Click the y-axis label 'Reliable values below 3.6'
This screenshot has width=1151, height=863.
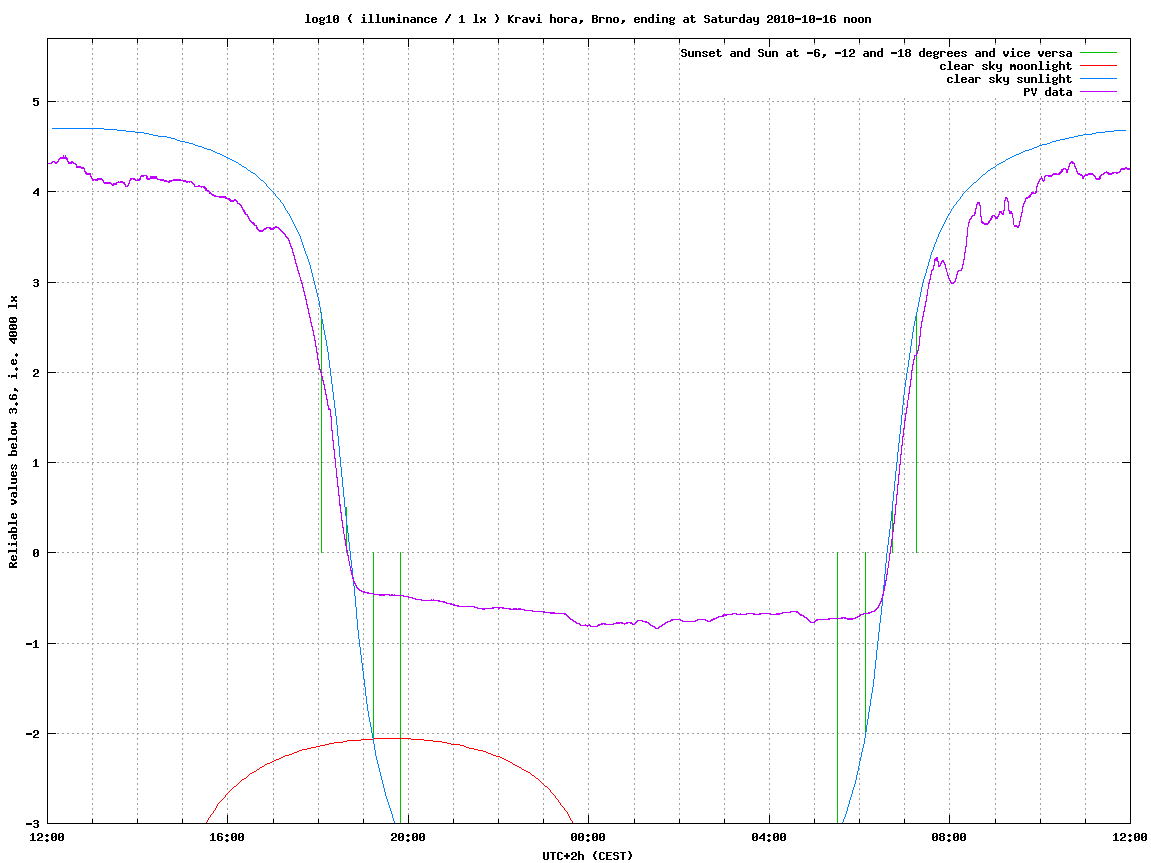coord(13,432)
